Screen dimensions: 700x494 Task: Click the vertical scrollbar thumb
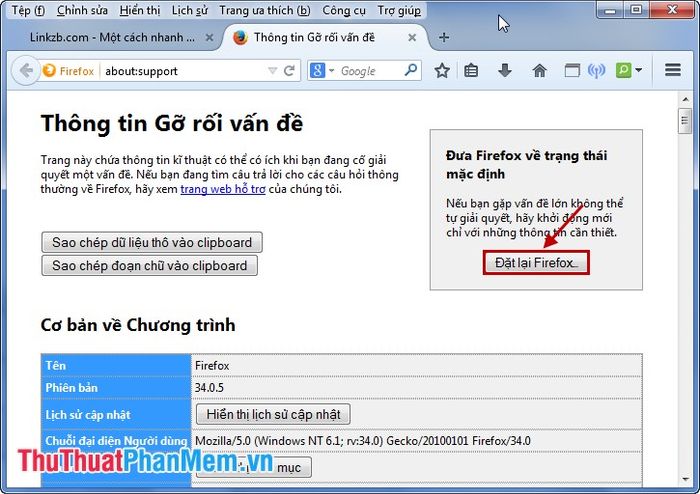pos(685,120)
